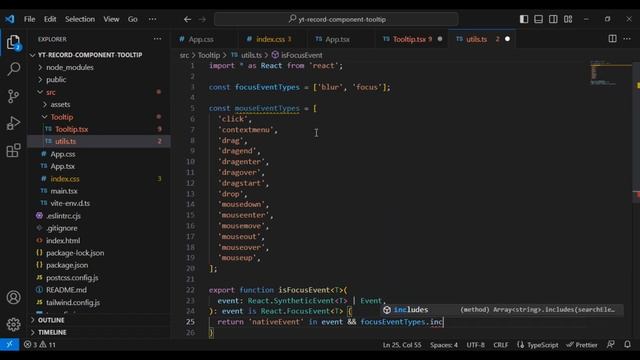640x360 pixels.
Task: Open the Edit menu
Action: pyautogui.click(x=50, y=19)
